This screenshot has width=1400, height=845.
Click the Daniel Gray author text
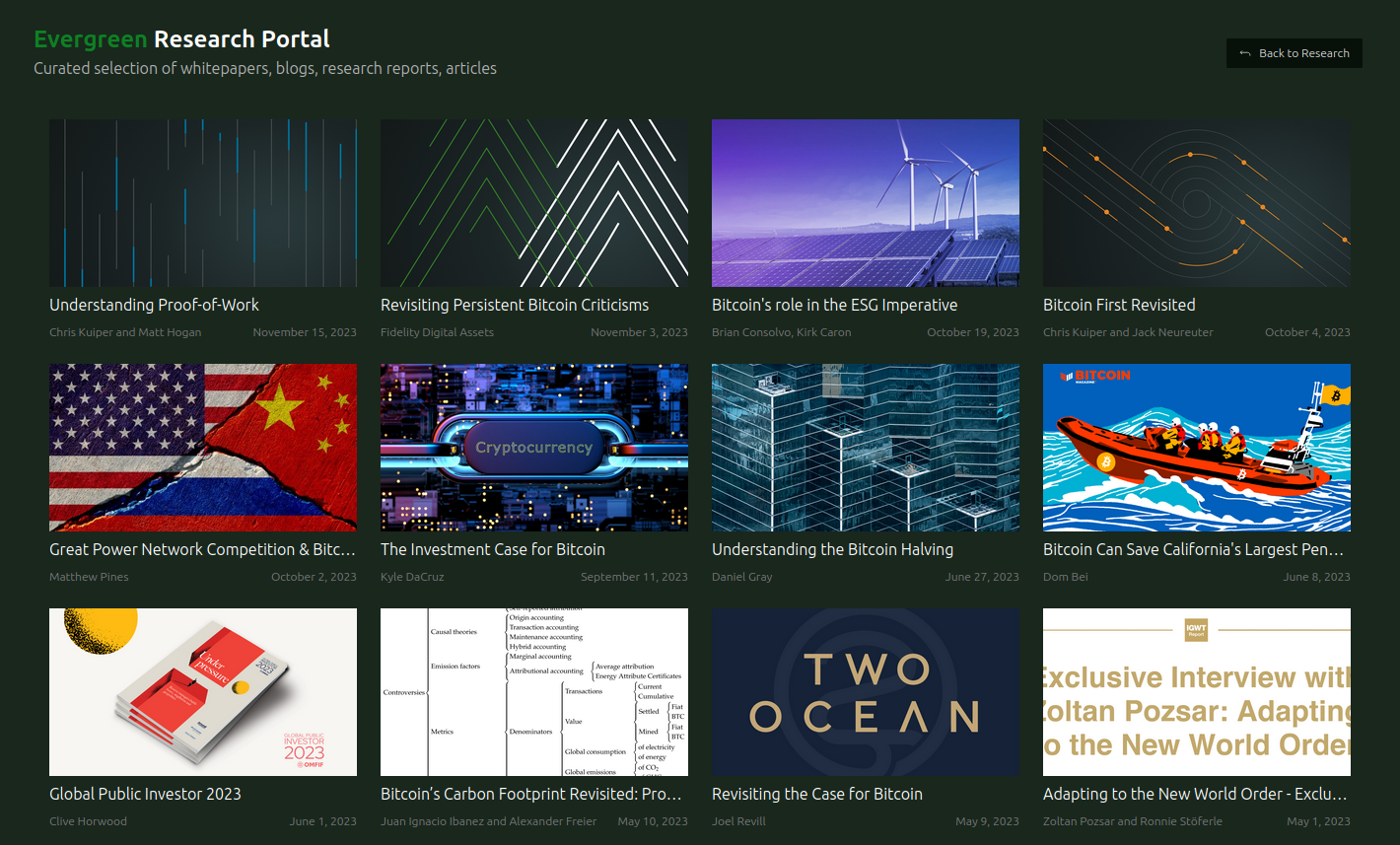742,577
